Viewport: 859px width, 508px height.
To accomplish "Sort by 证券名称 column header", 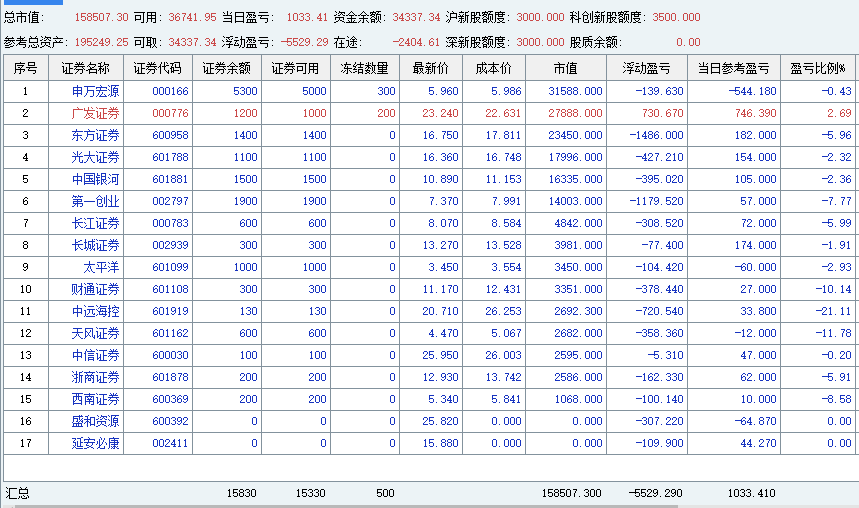I will [x=86, y=68].
